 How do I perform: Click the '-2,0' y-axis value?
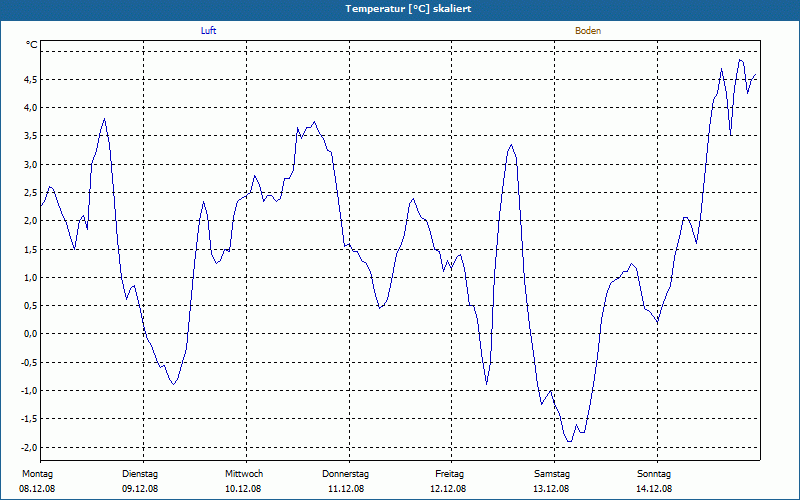(29, 447)
